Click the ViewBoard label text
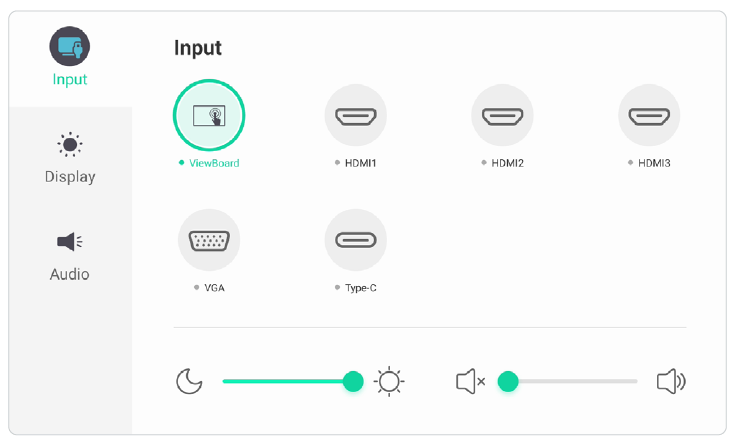Screen dimensions: 740x448 pos(214,163)
